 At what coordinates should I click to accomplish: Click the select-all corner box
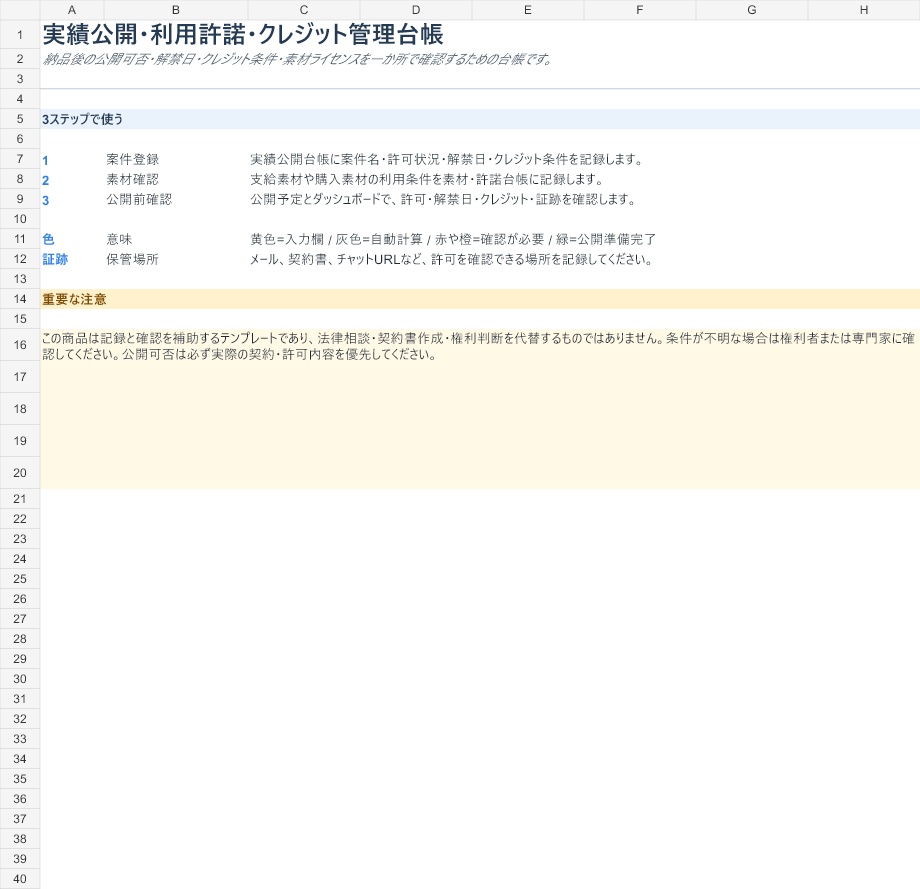click(20, 10)
